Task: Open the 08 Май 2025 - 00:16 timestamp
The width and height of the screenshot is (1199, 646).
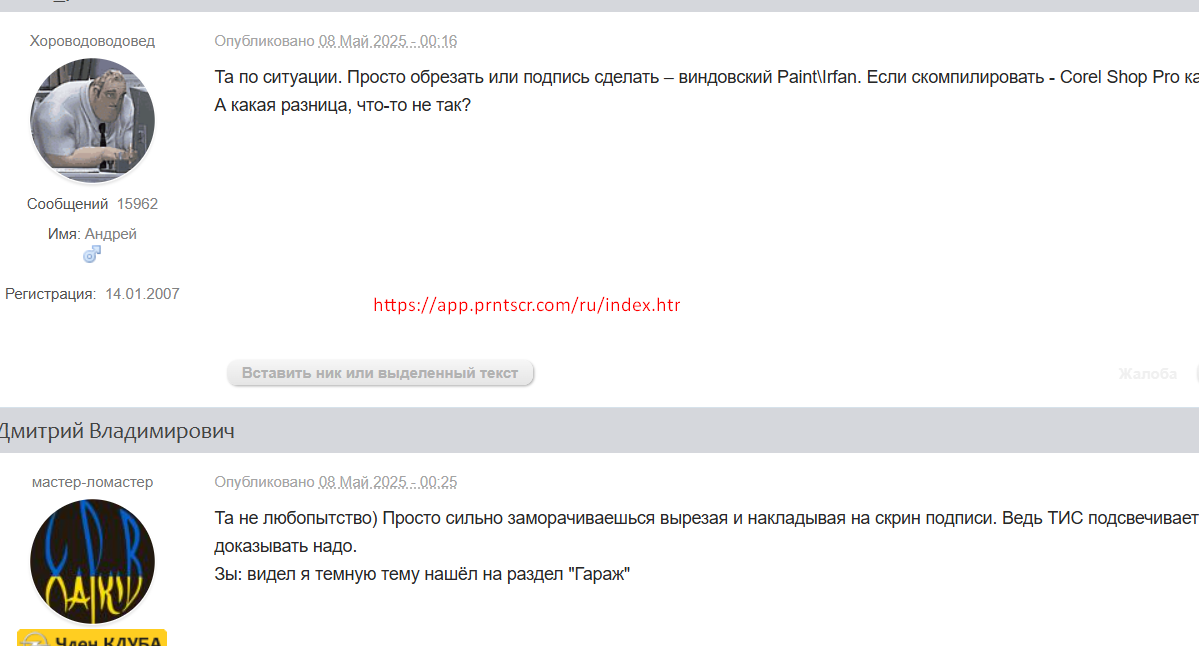Action: (388, 41)
